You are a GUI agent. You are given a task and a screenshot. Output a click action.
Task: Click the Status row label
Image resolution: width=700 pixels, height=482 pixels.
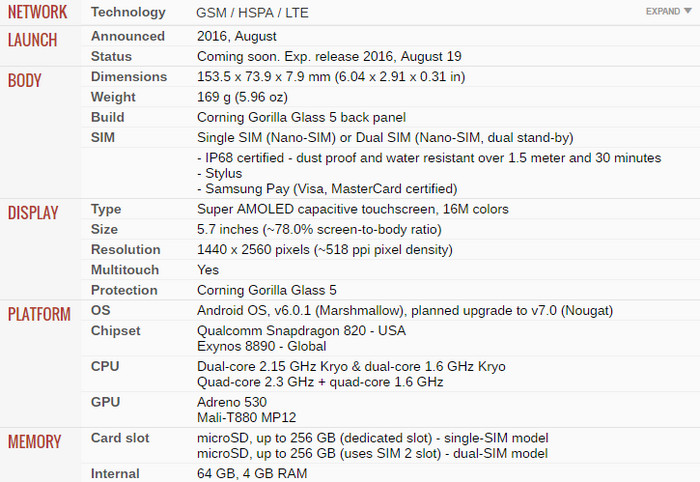tap(111, 56)
